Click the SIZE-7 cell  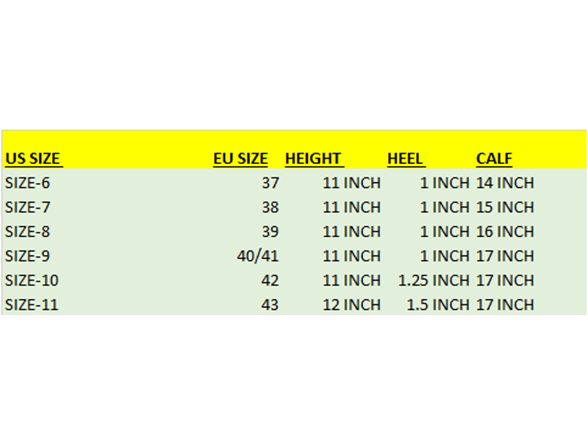[x=27, y=207]
